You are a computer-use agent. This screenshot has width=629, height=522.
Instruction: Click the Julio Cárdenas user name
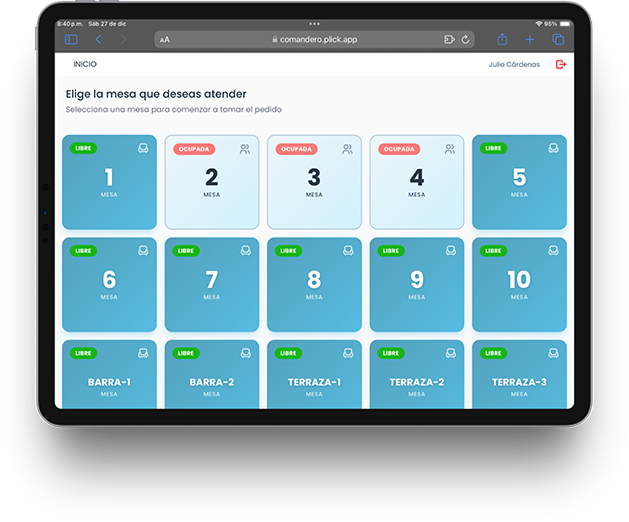pyautogui.click(x=514, y=65)
